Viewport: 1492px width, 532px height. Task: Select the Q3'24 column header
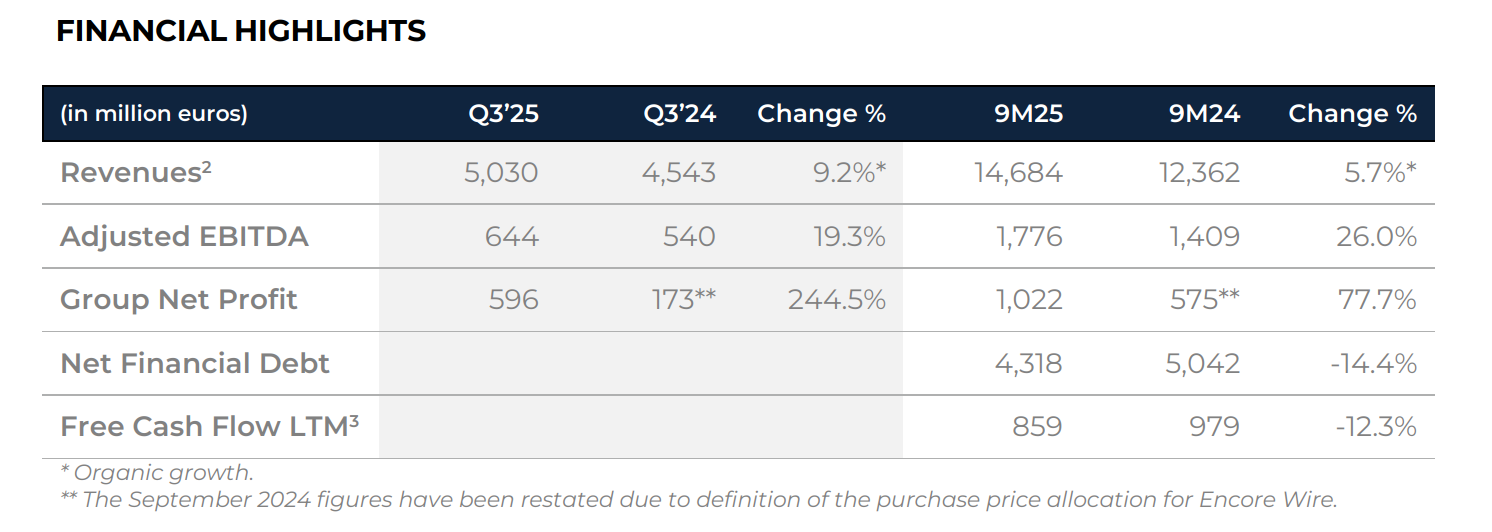pyautogui.click(x=680, y=114)
